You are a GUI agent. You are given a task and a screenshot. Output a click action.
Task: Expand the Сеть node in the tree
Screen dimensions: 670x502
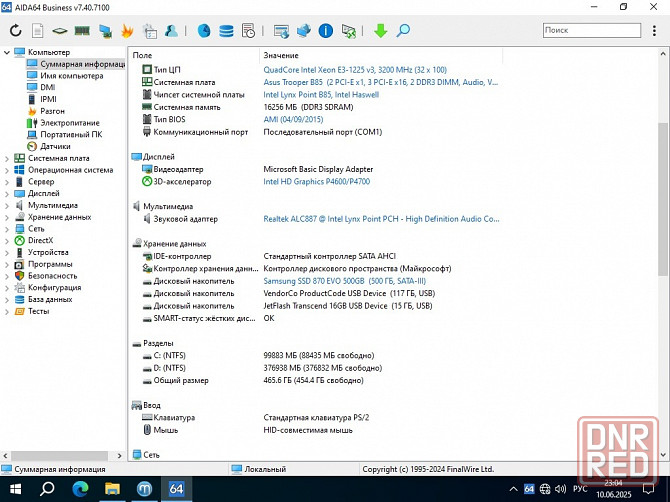6,229
